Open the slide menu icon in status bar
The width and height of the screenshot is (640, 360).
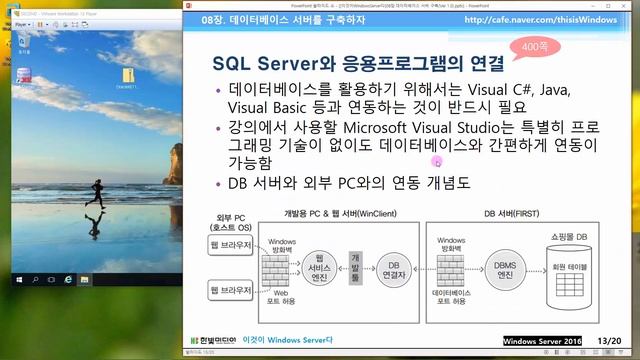click(x=557, y=352)
